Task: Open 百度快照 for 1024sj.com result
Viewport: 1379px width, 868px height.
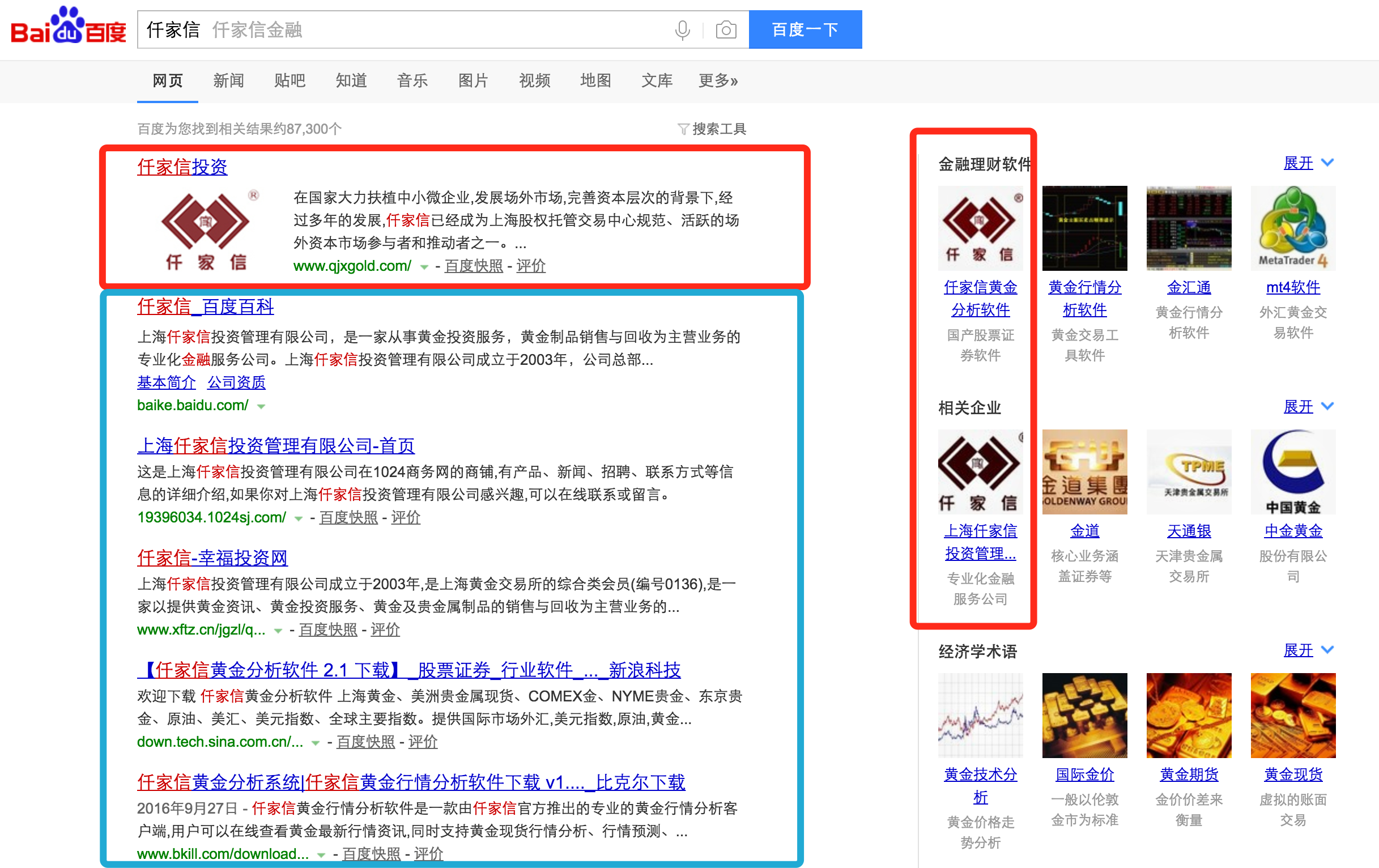Action: (349, 518)
